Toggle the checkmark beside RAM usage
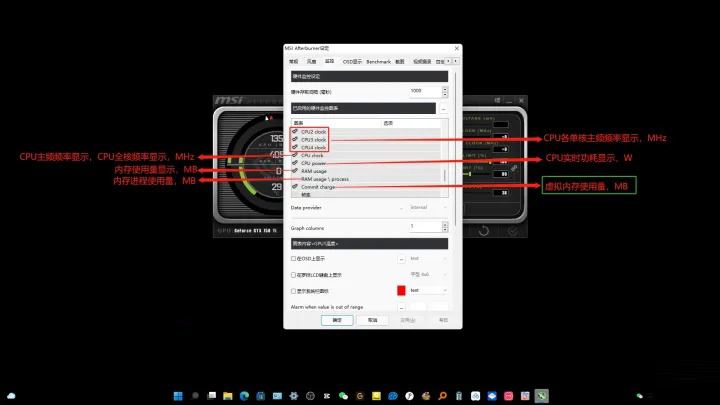Screen dimensions: 720x405 tap(295, 170)
